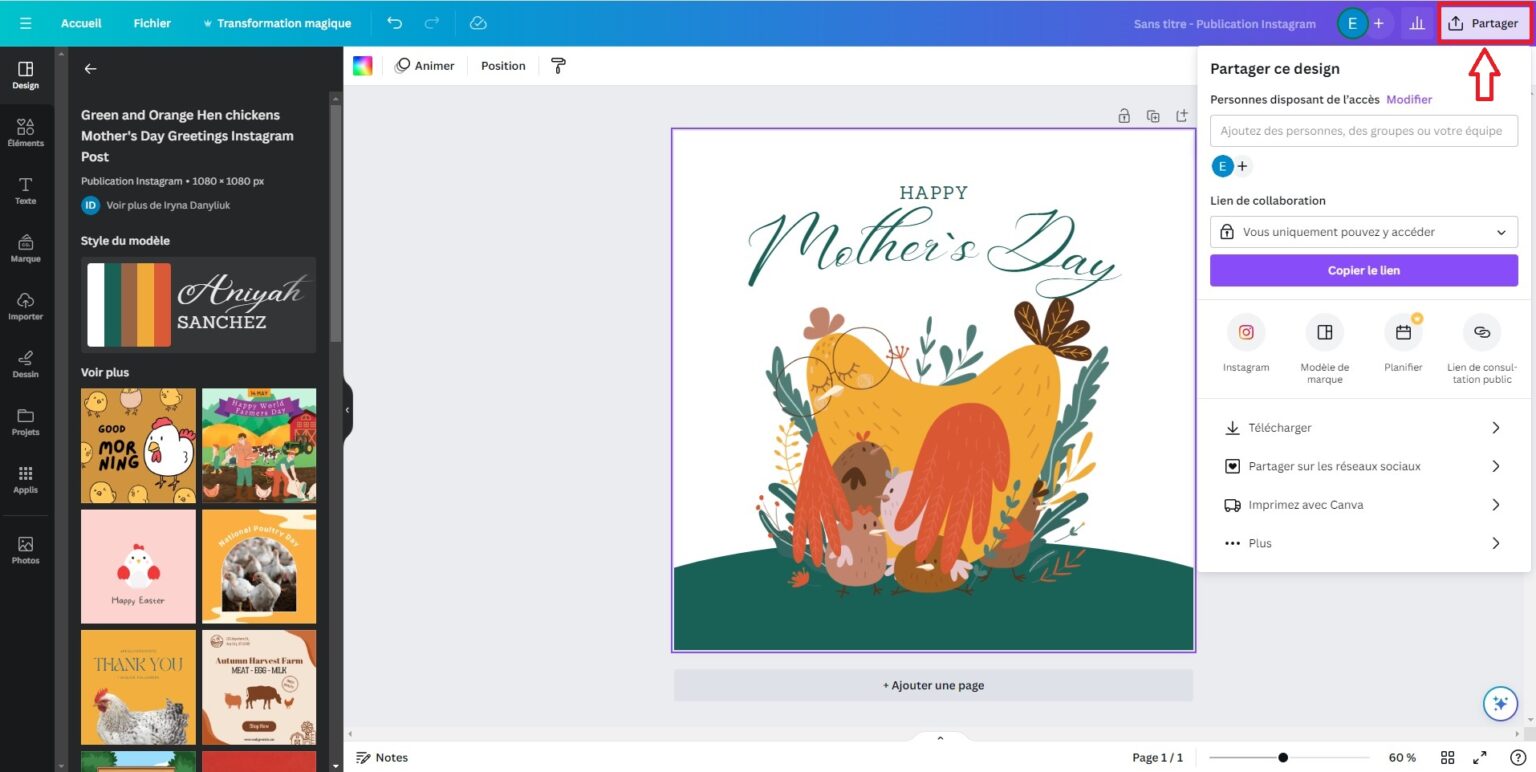Viewport: 1536px width, 772px height.
Task: Open the Éléments panel
Action: tap(26, 131)
